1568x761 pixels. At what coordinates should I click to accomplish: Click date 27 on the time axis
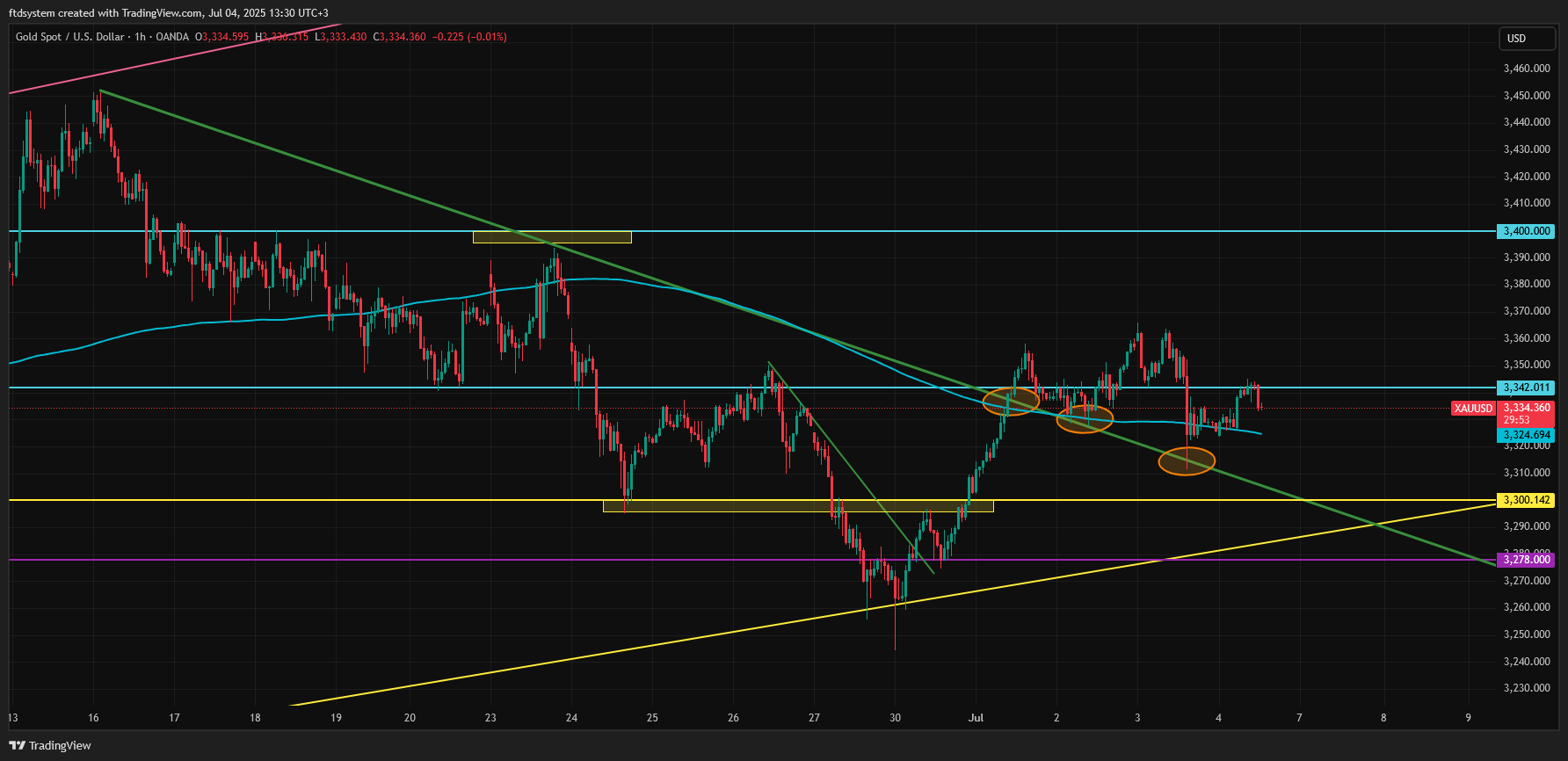[814, 718]
